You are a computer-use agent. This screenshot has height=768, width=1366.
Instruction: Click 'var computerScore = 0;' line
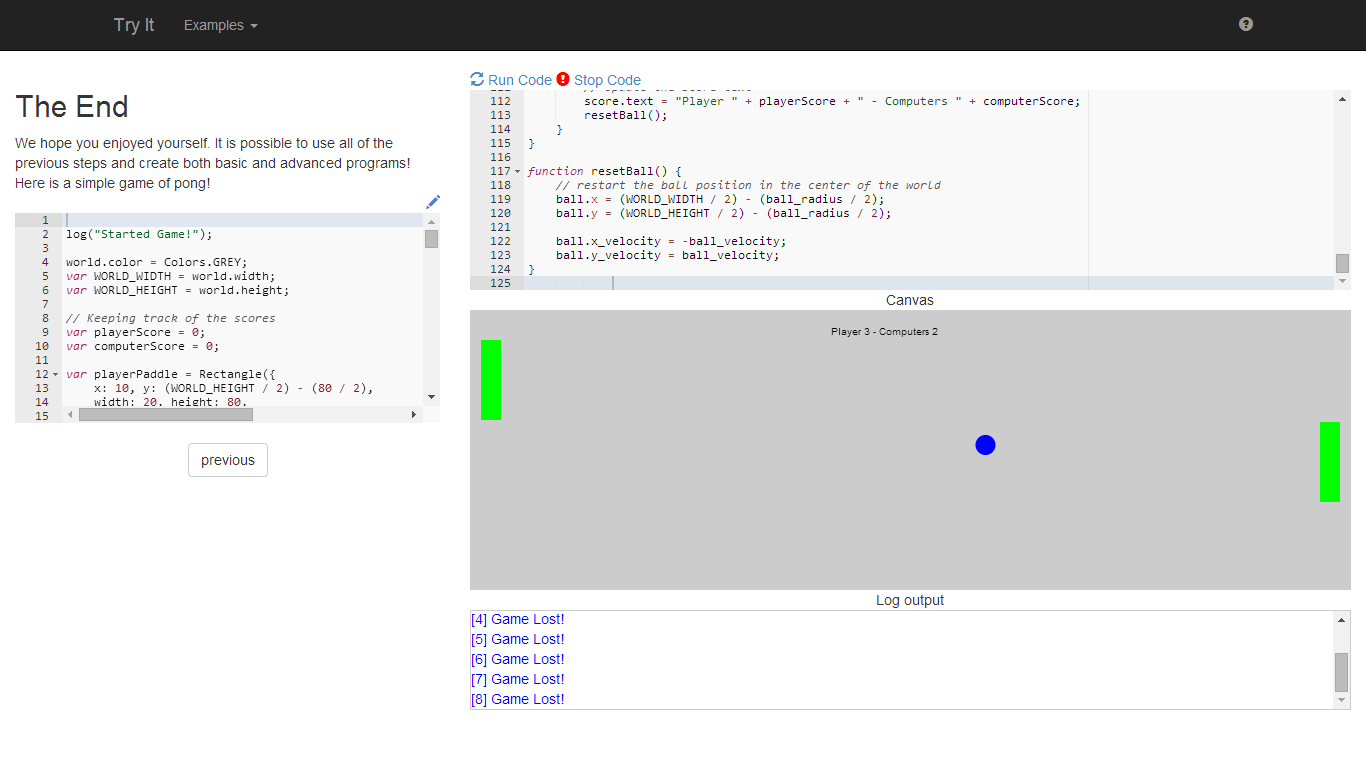[x=142, y=346]
